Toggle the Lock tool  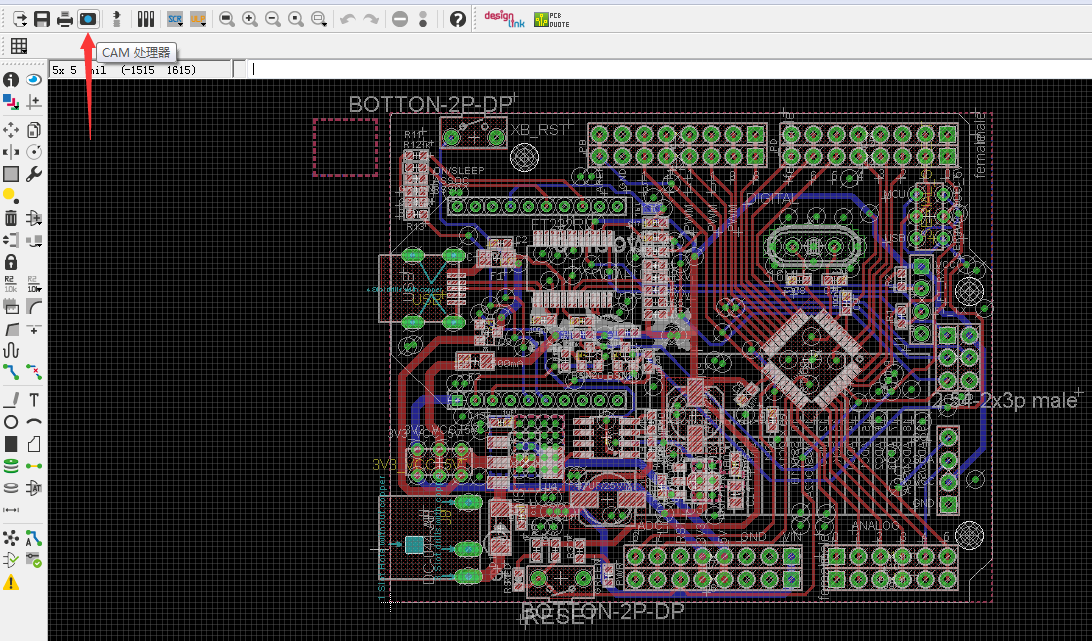[x=11, y=262]
